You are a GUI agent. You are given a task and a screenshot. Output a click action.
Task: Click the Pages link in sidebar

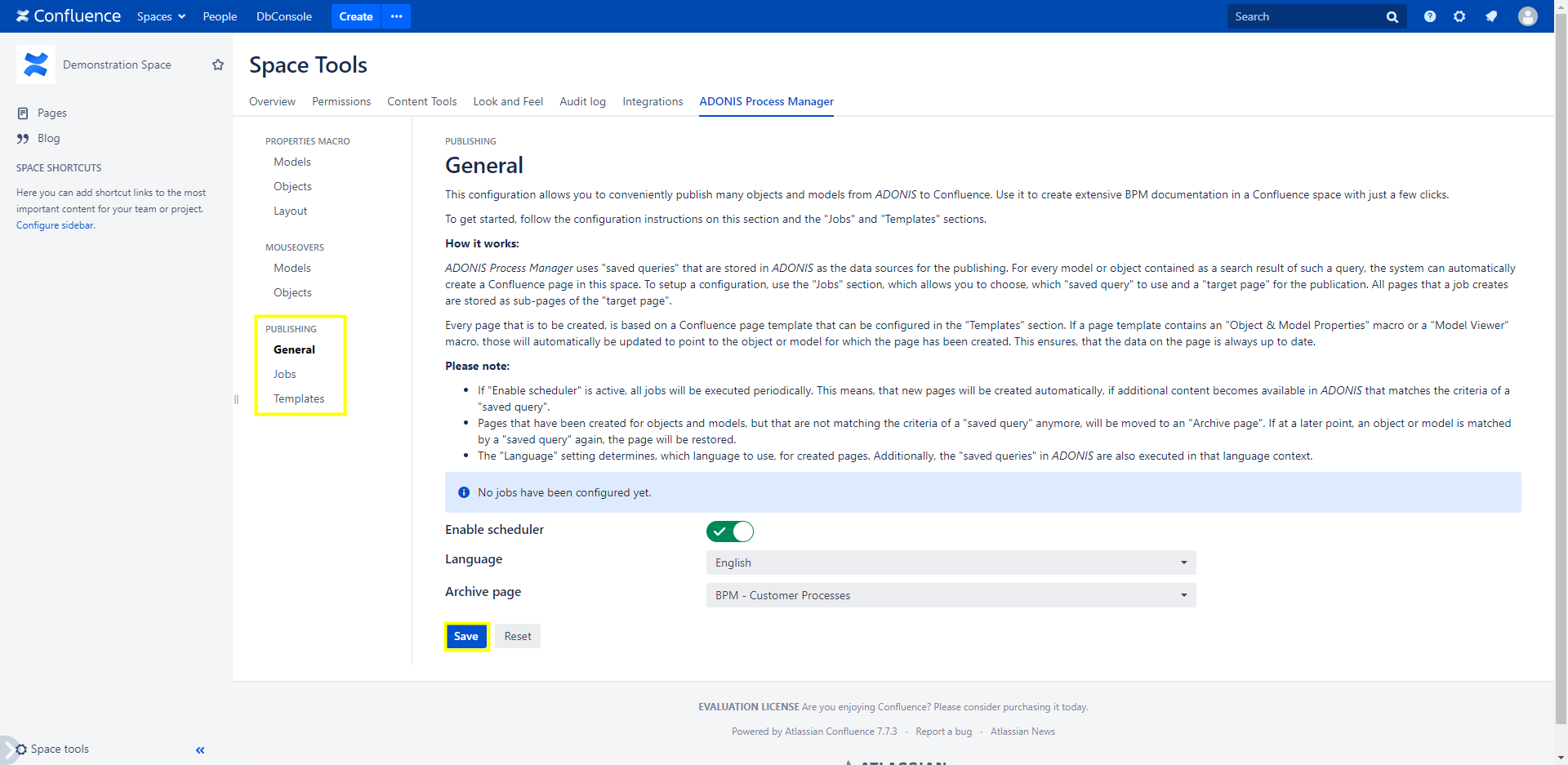click(52, 113)
